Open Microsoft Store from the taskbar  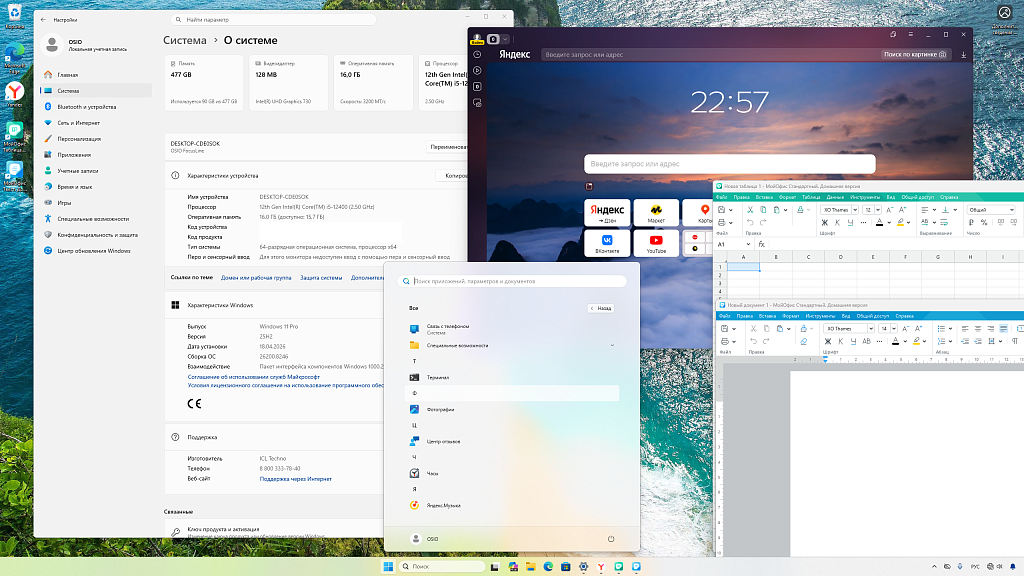(566, 566)
